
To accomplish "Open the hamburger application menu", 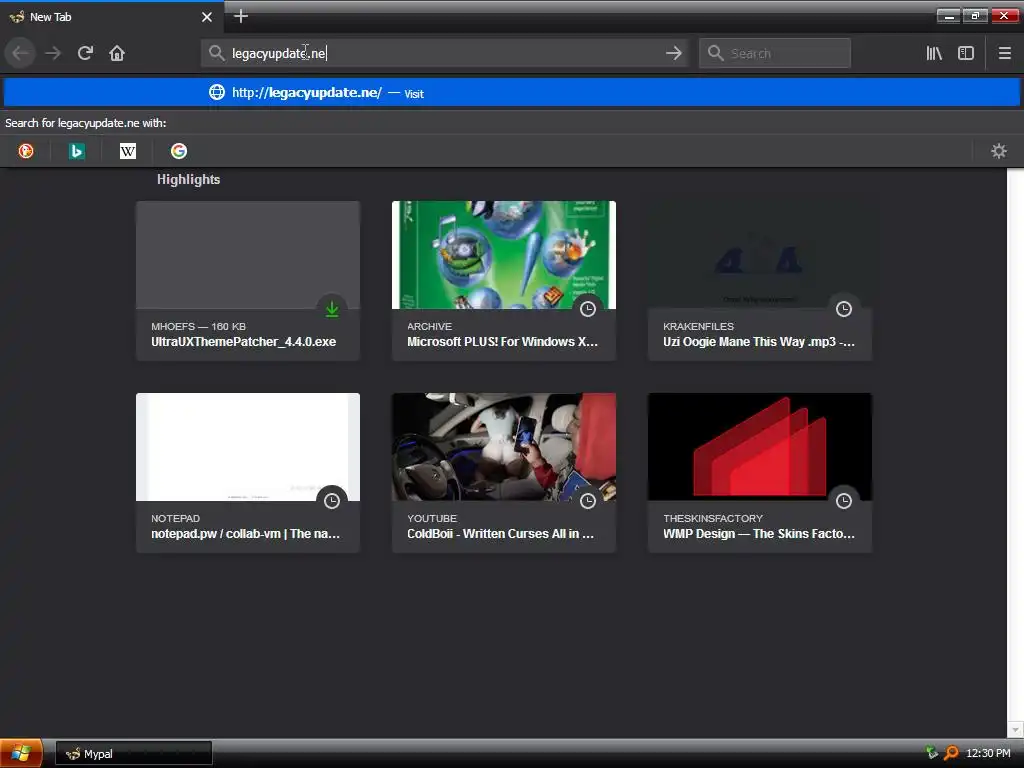I will click(x=1005, y=53).
